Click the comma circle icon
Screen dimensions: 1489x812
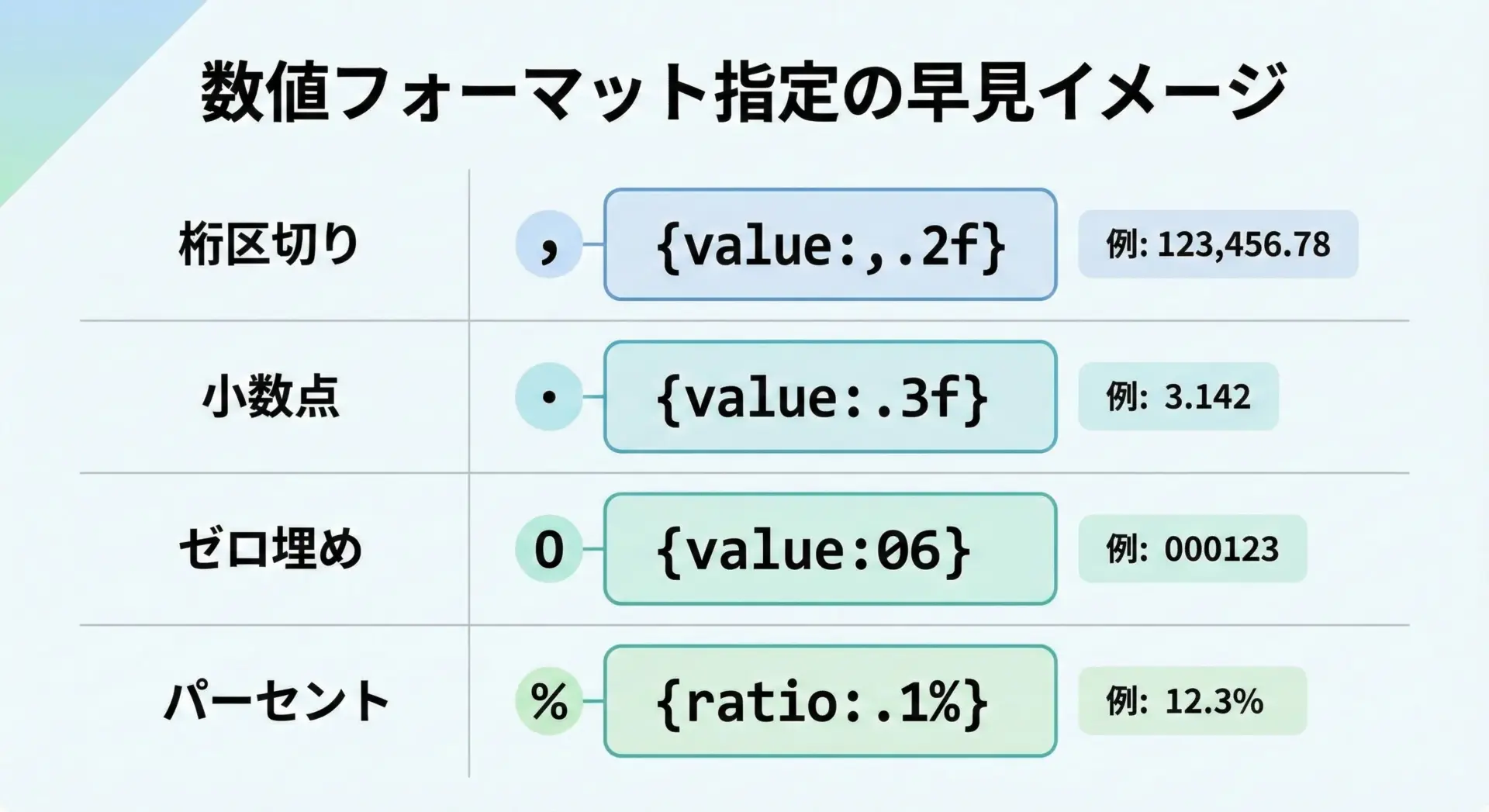coord(549,244)
